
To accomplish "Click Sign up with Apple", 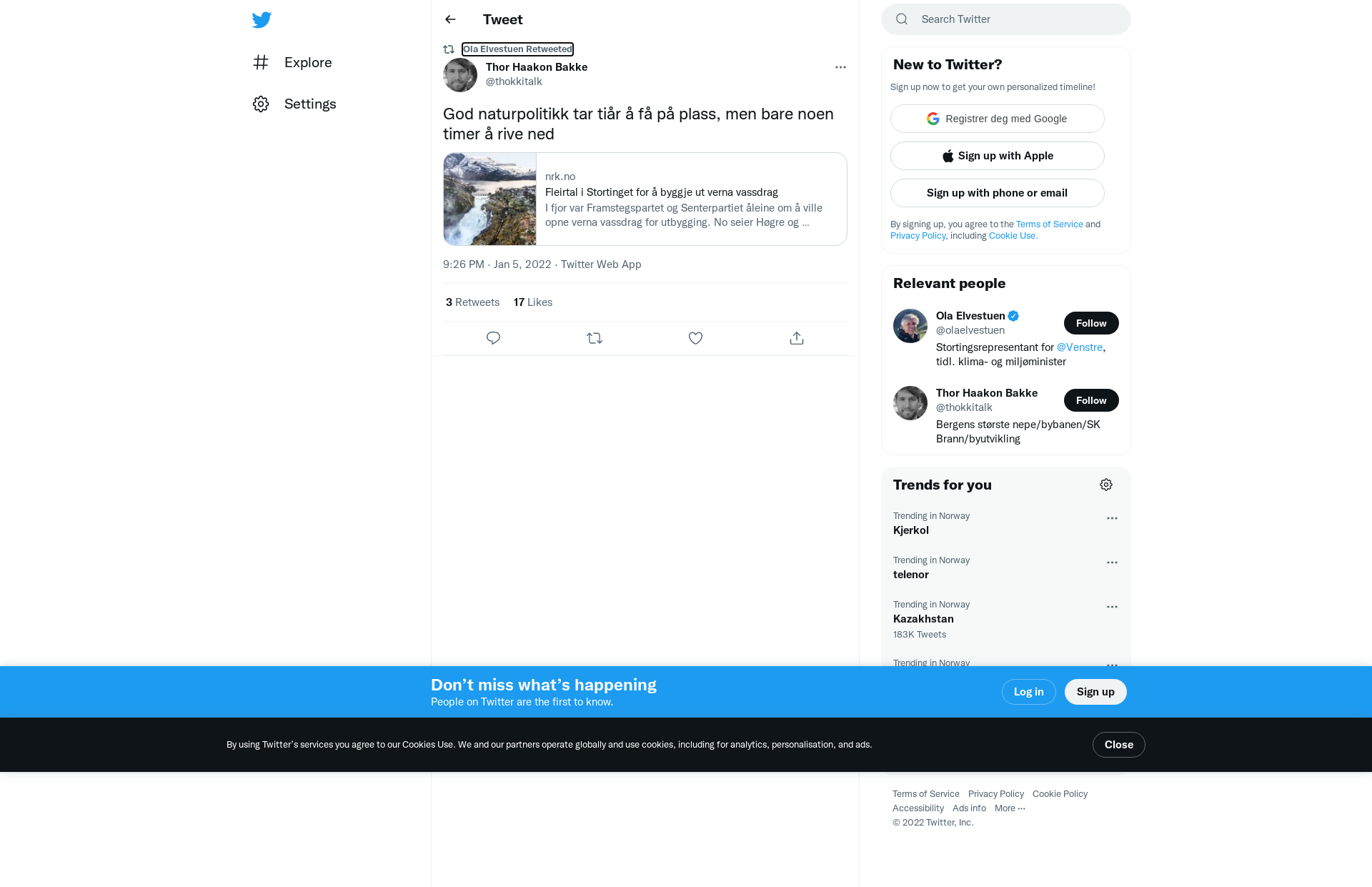I will [x=997, y=156].
